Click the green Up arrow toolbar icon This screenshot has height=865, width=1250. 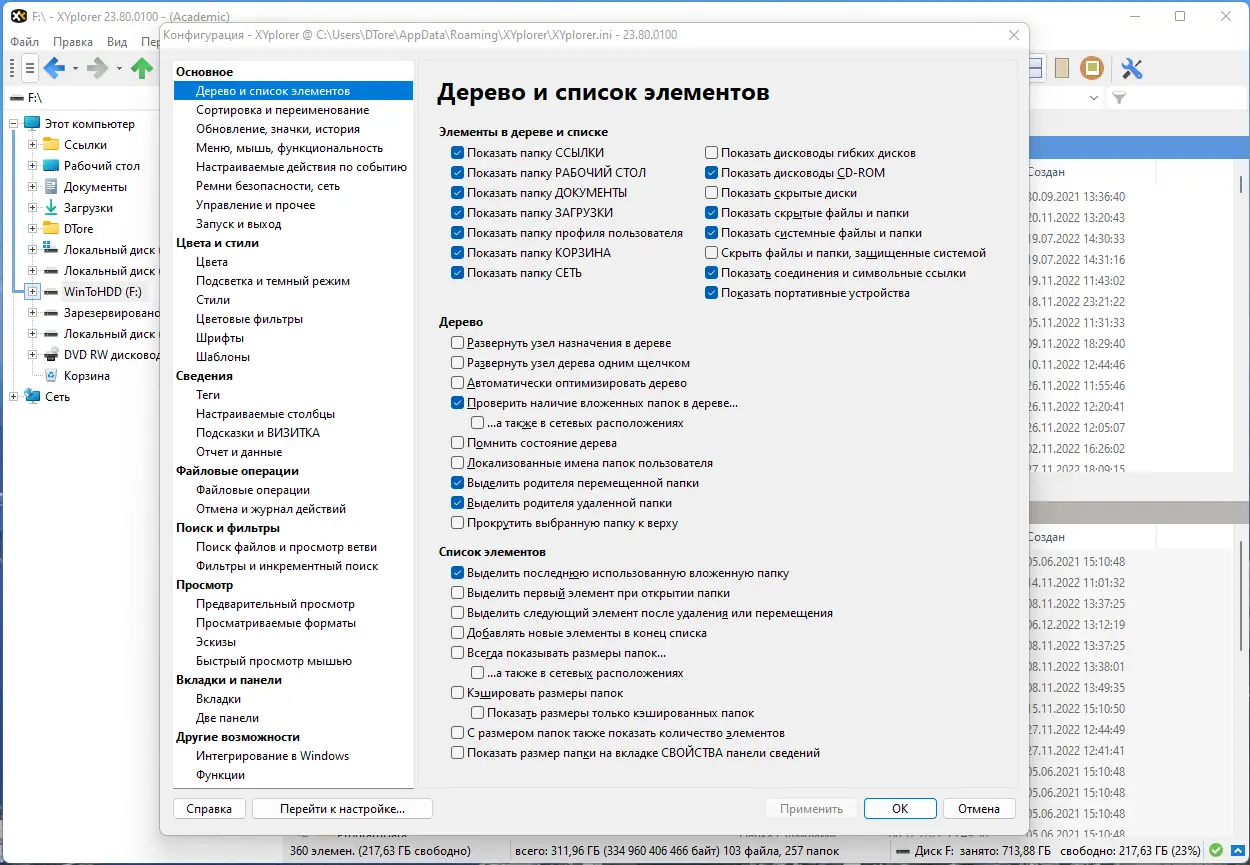point(142,68)
